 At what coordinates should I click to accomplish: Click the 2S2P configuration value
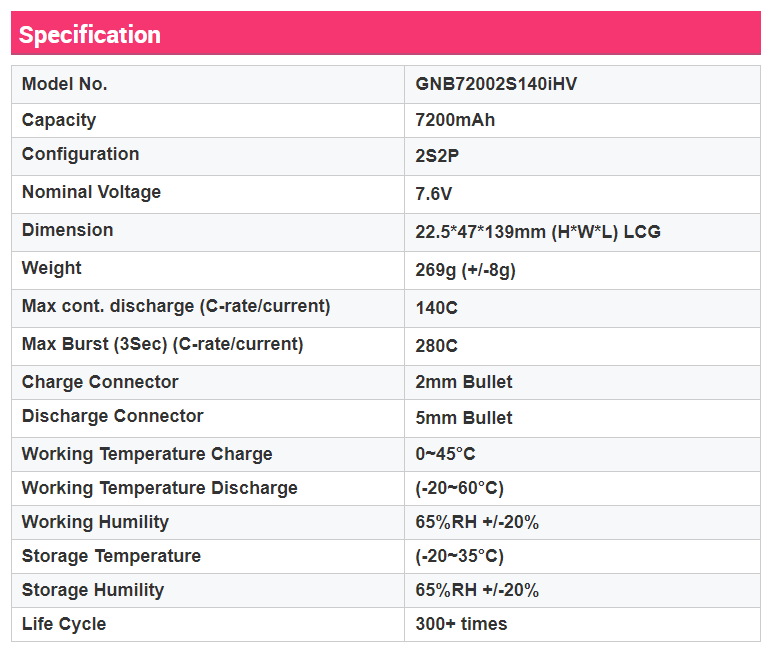coord(437,156)
